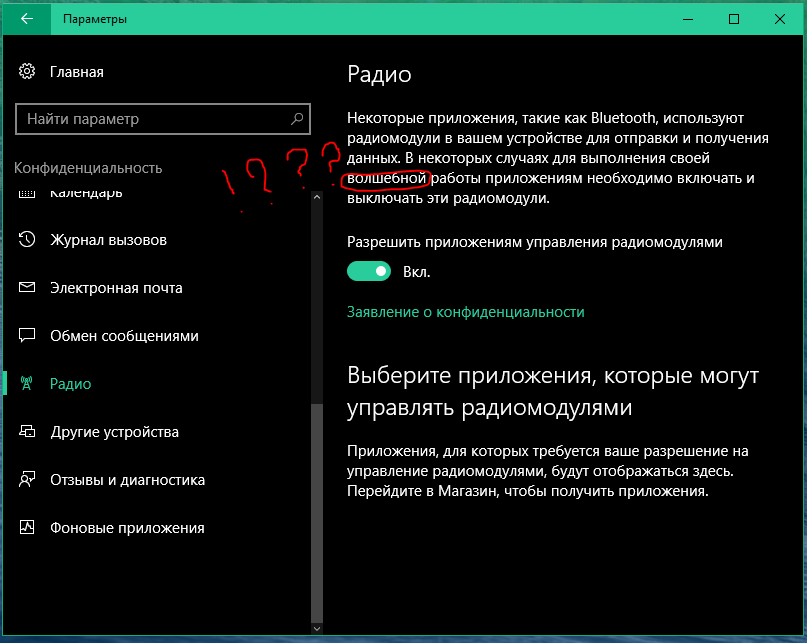Click the Радио antenna icon
The height and width of the screenshot is (643, 807).
(27, 384)
